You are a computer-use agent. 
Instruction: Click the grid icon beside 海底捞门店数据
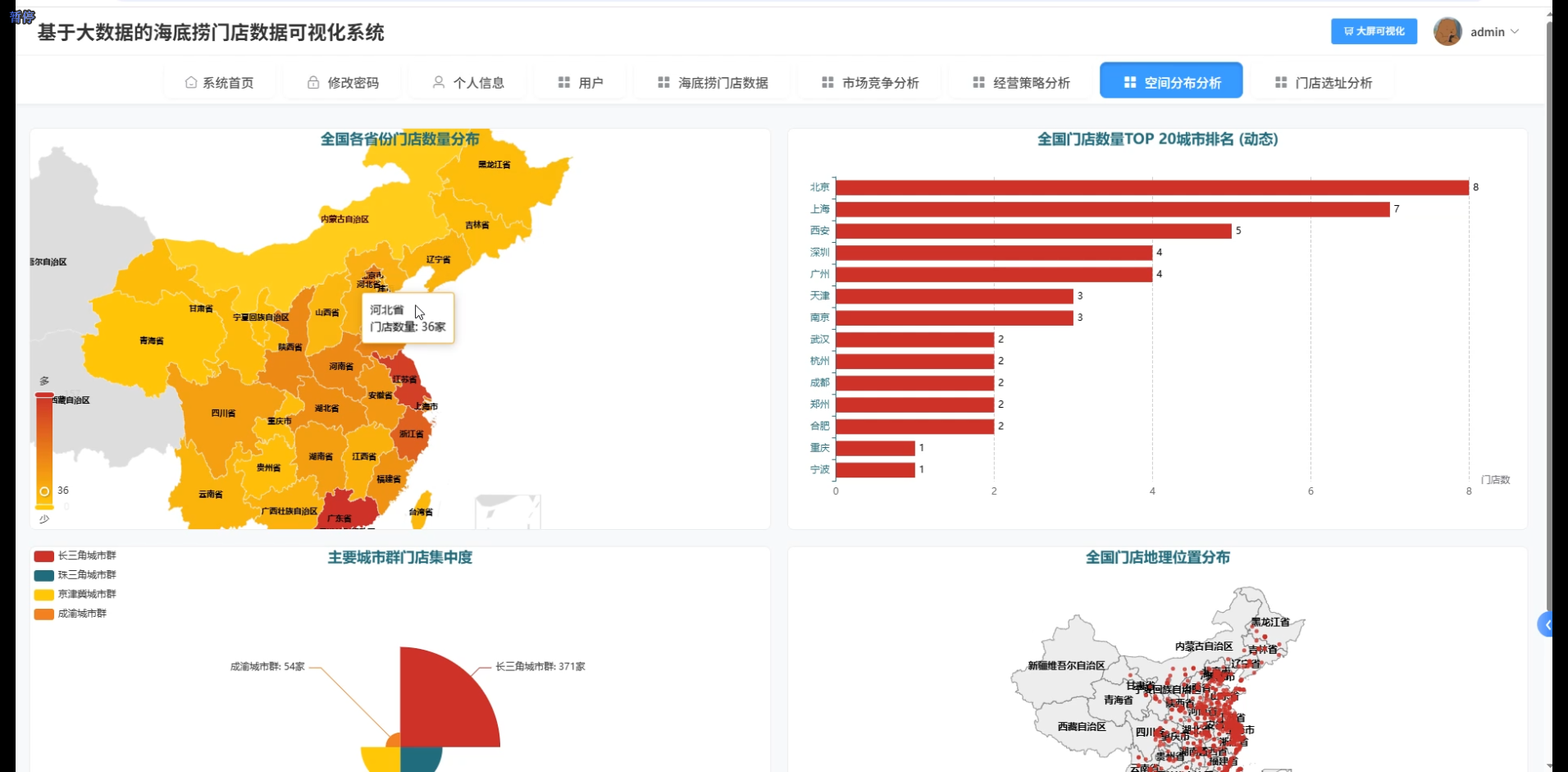(663, 82)
